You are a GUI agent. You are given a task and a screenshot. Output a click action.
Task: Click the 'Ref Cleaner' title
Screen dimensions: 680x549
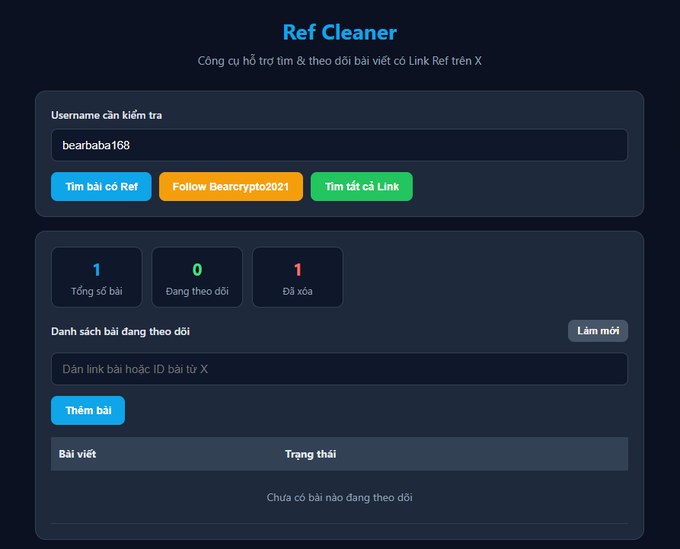click(x=340, y=33)
